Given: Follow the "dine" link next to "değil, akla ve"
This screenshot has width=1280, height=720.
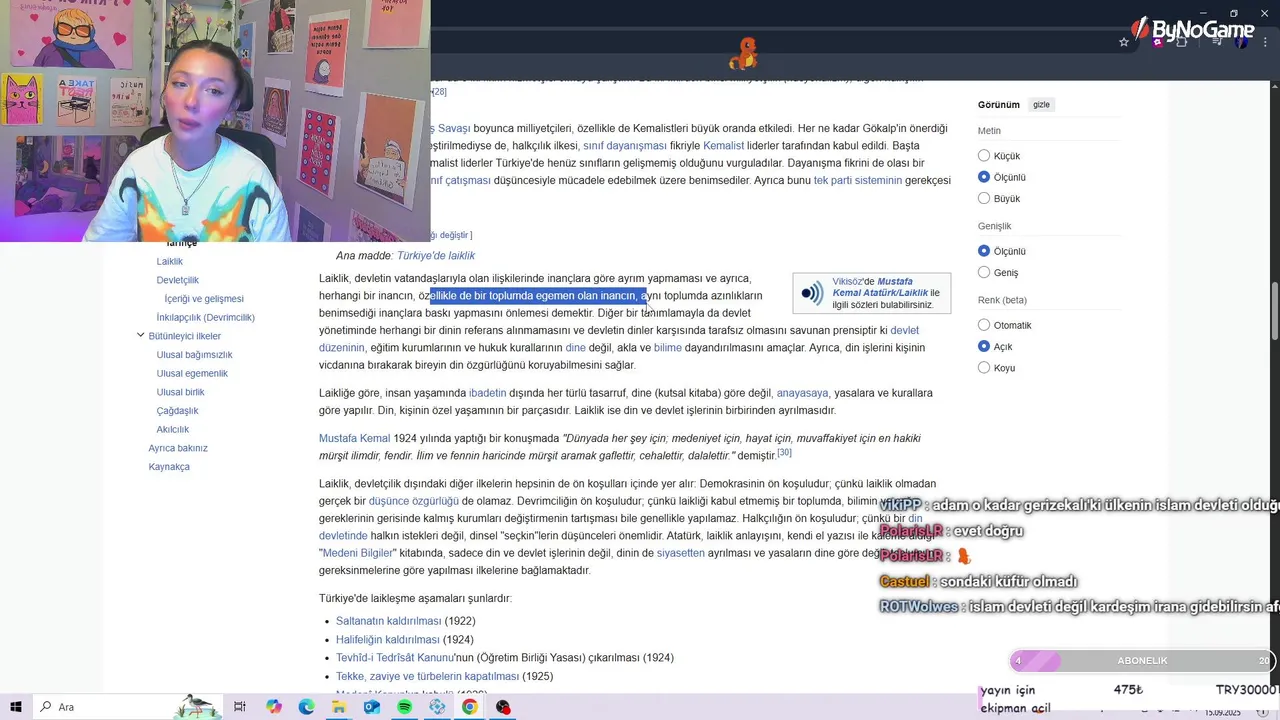Looking at the screenshot, I should 576,348.
